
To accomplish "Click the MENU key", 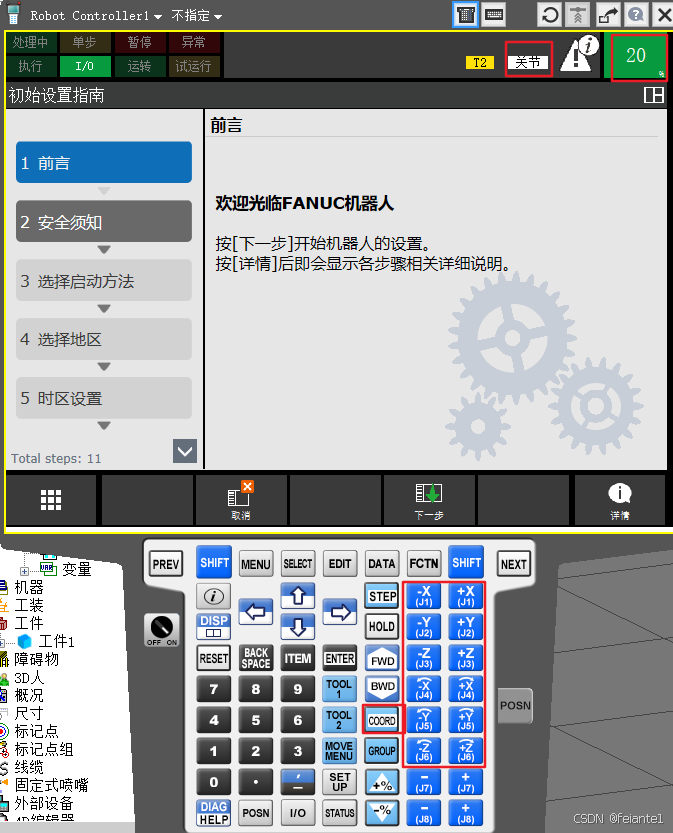I will coord(256,564).
